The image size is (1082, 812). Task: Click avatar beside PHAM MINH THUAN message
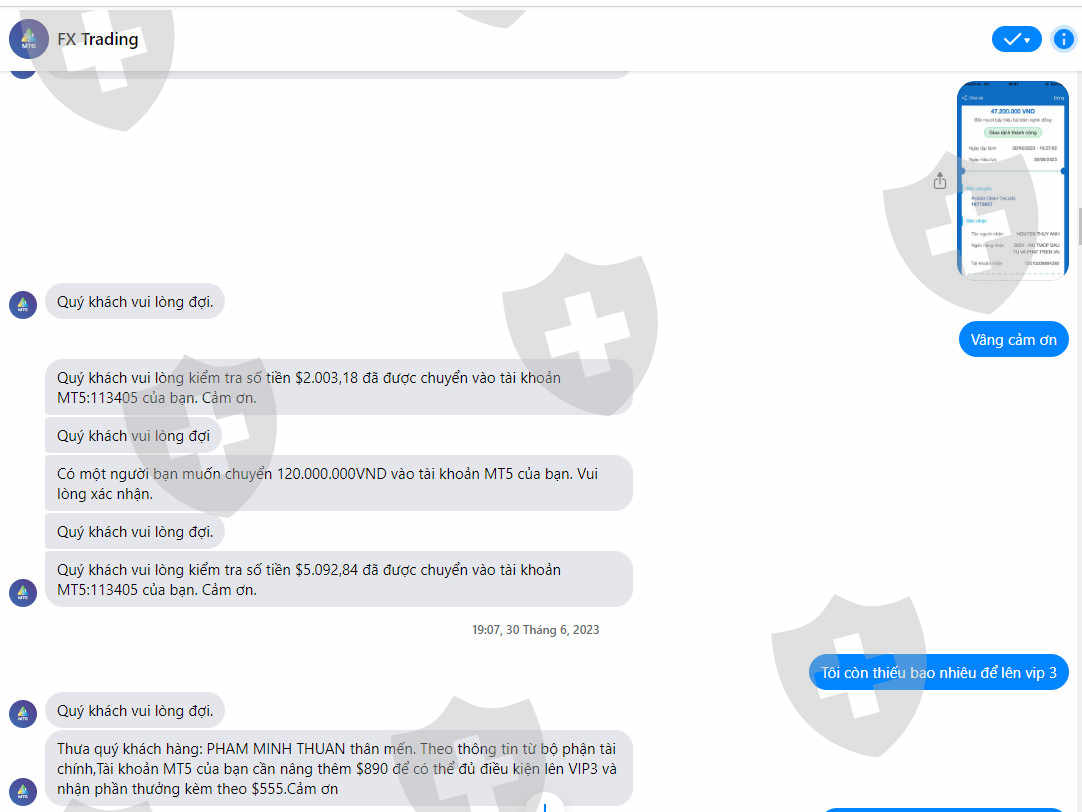point(23,791)
